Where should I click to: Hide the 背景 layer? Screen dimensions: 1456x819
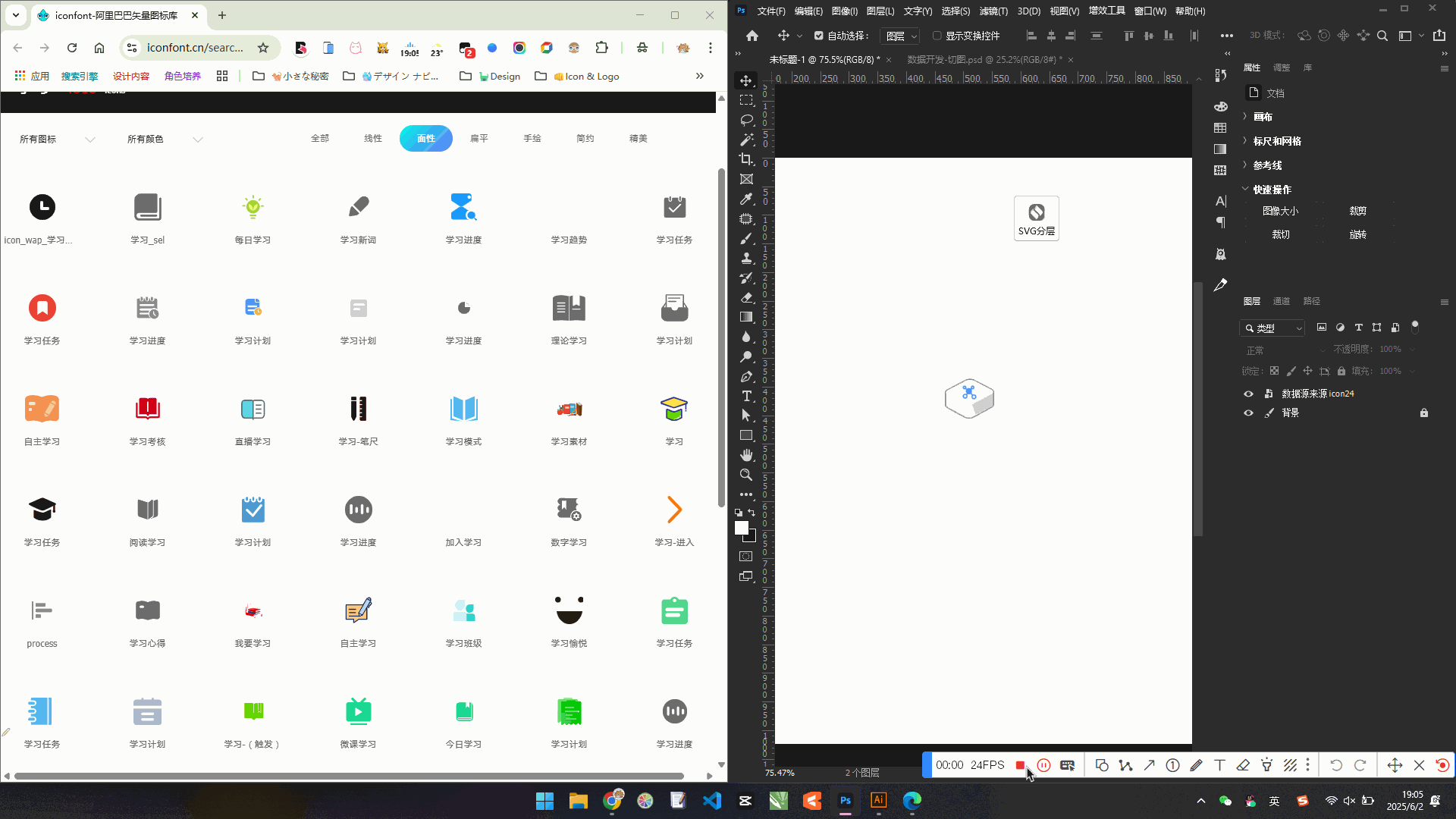(1248, 413)
